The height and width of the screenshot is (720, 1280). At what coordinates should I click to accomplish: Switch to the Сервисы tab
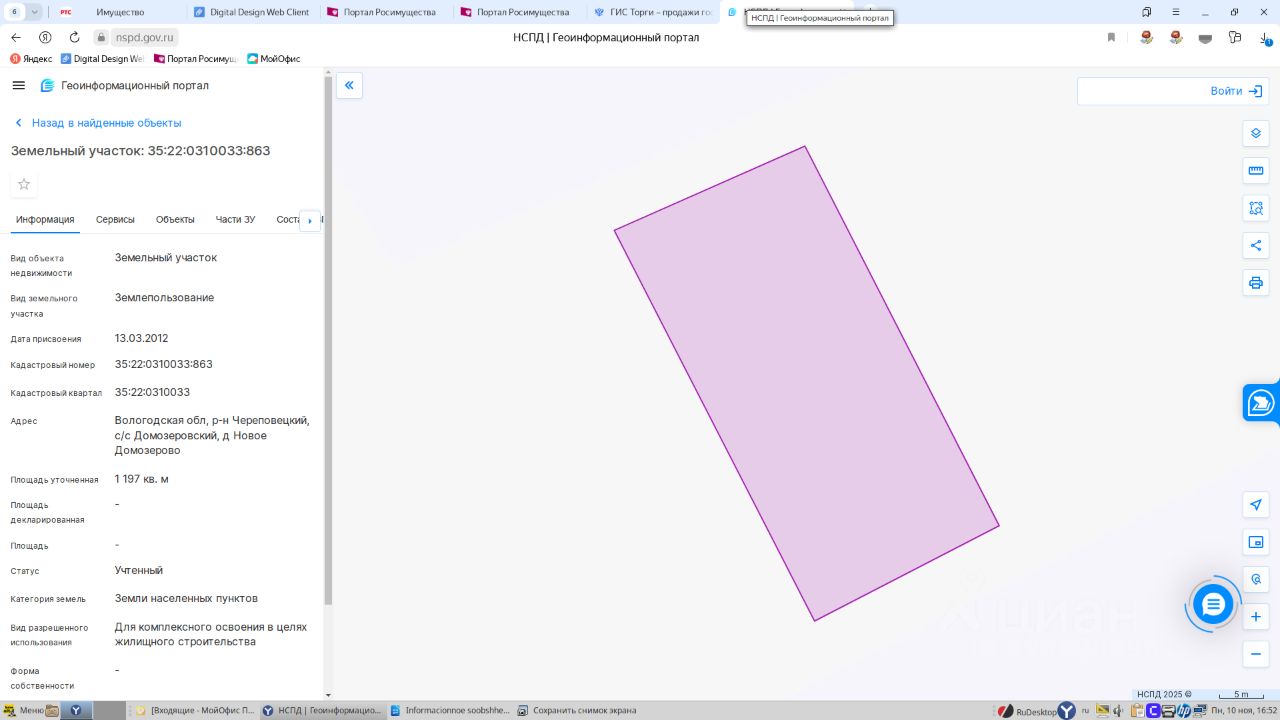pos(115,219)
